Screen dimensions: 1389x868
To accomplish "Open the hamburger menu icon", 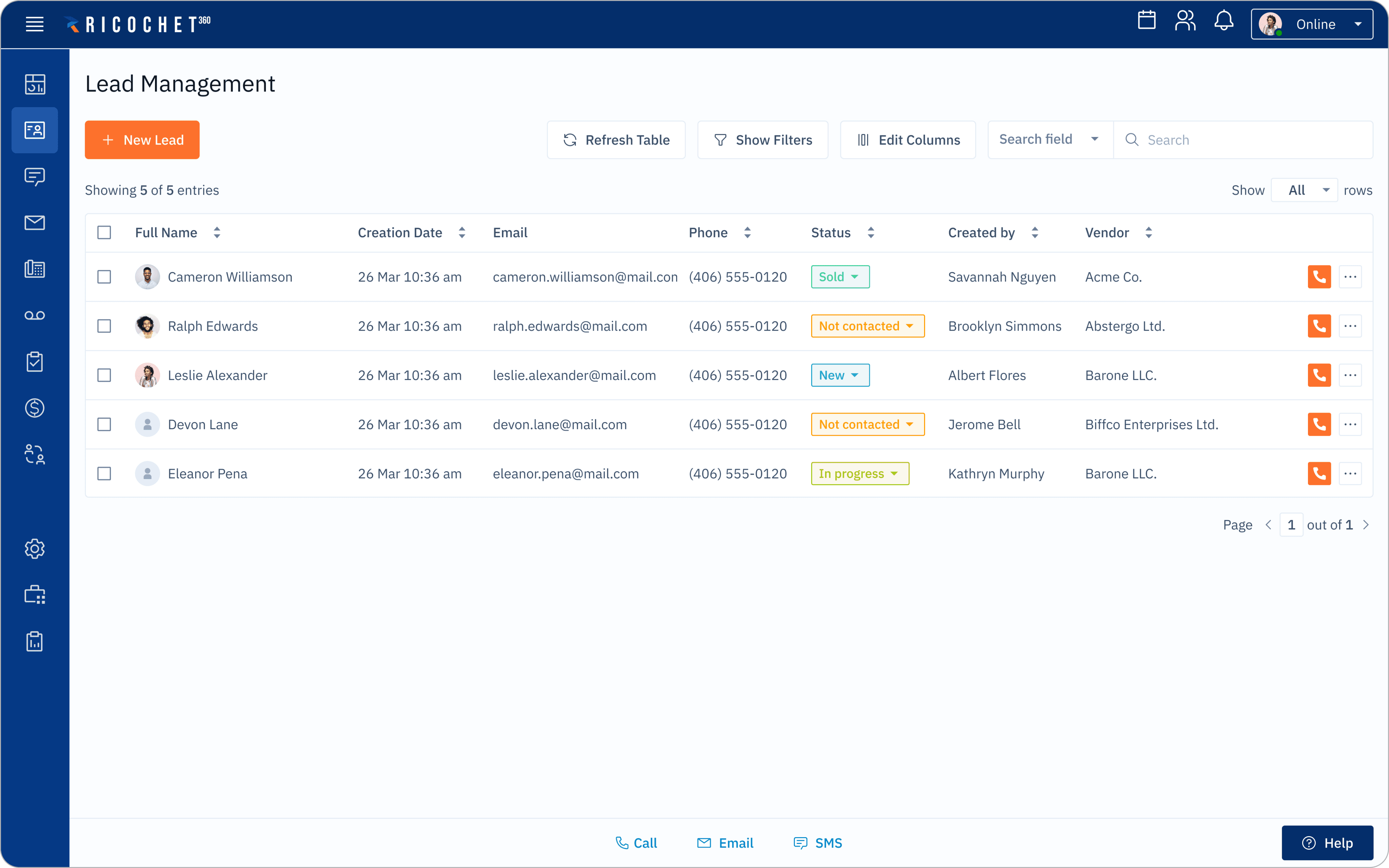I will pyautogui.click(x=35, y=24).
